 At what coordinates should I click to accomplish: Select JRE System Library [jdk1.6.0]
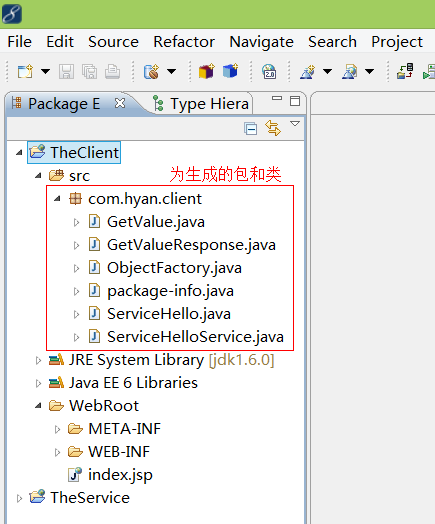pyautogui.click(x=161, y=361)
